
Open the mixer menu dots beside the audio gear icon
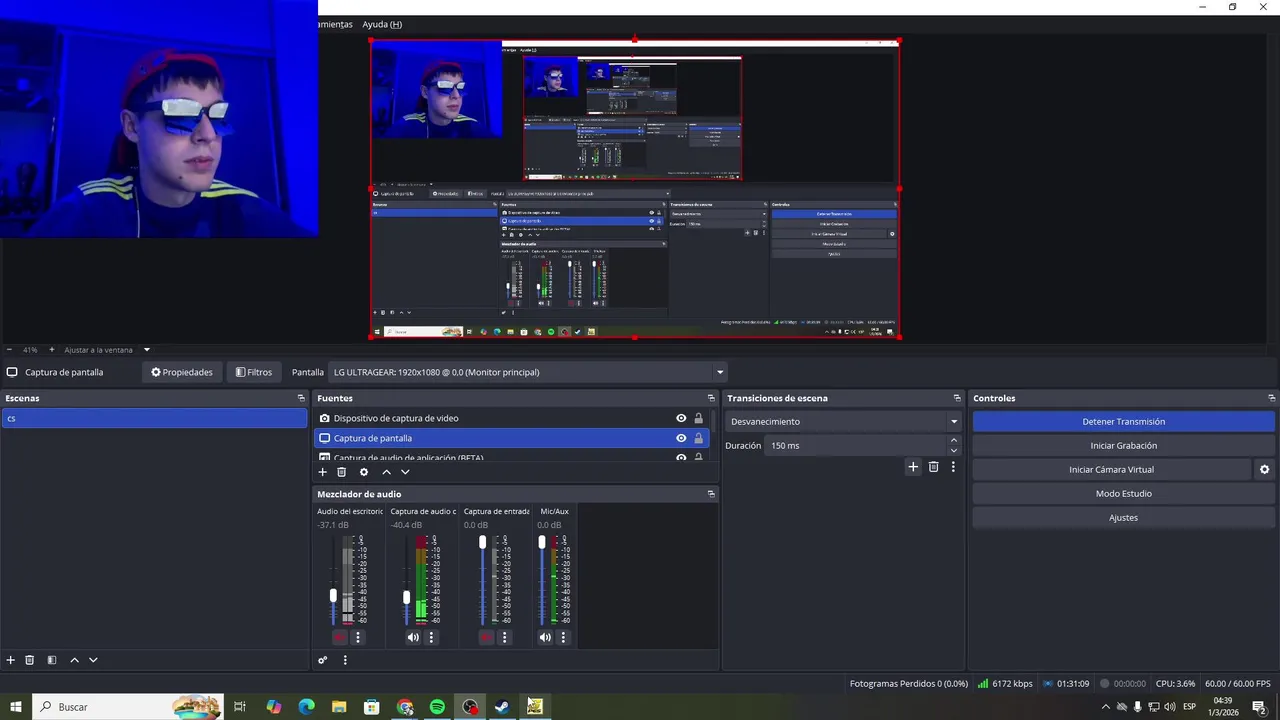click(x=345, y=660)
